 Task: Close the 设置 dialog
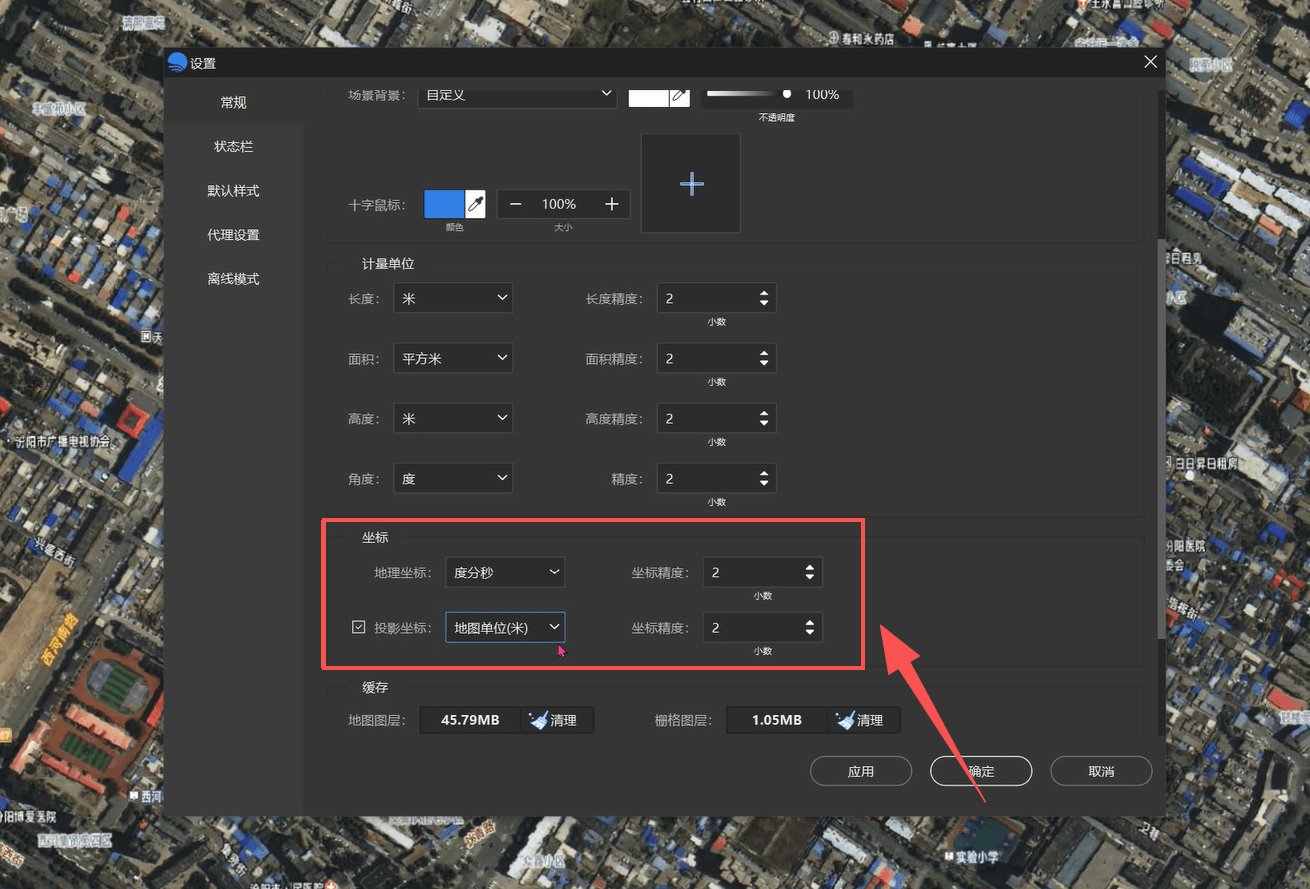1151,62
